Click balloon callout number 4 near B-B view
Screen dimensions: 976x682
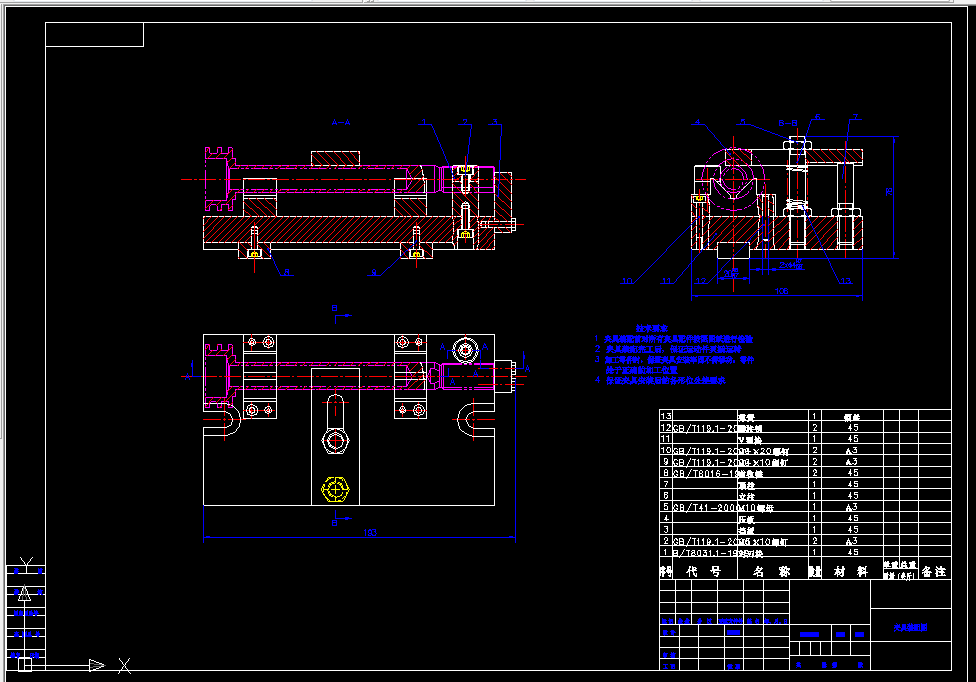(x=698, y=123)
